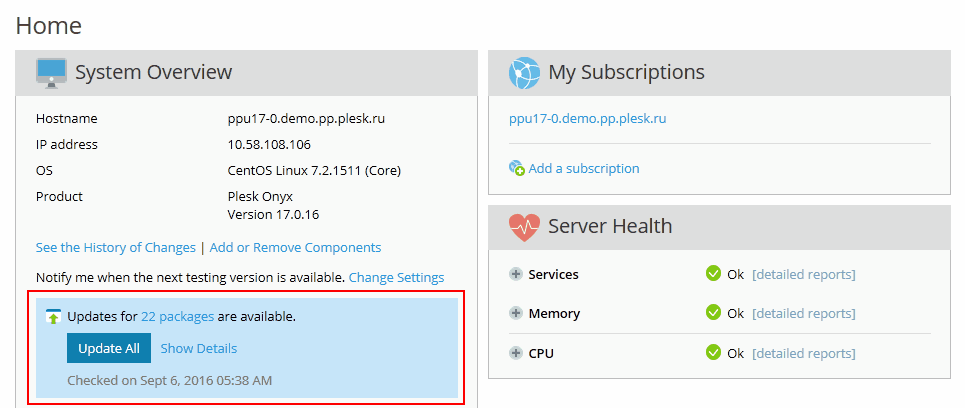The width and height of the screenshot is (965, 408).
Task: Open the 22 packages link
Action: click(177, 317)
